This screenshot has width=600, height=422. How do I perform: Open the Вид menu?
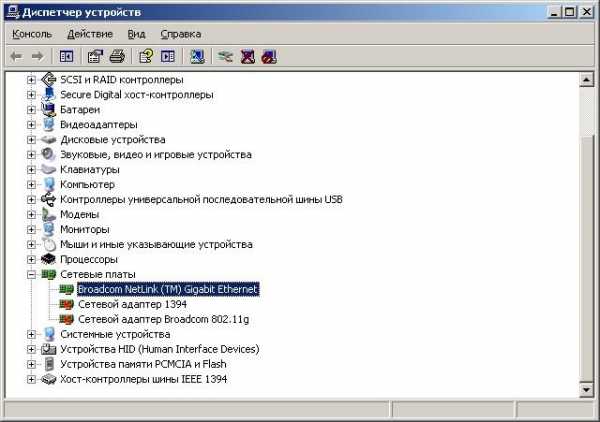tap(136, 34)
